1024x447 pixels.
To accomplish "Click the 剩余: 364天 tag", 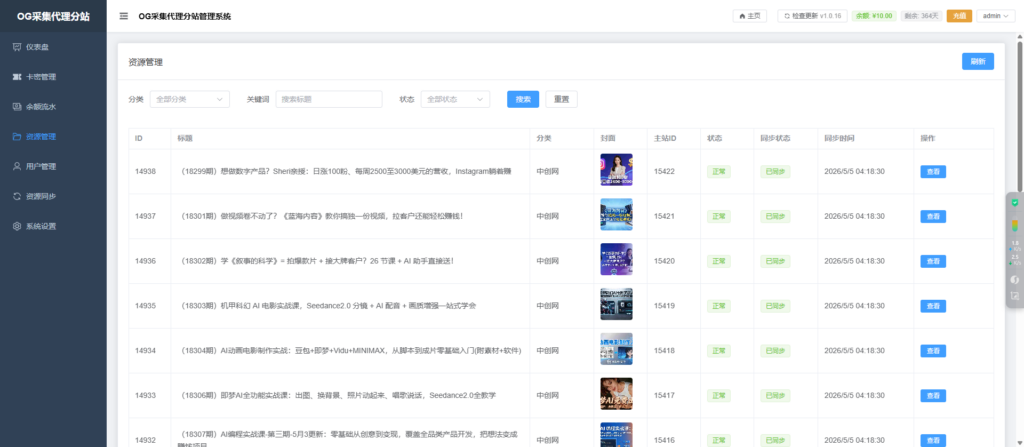I will [x=921, y=16].
